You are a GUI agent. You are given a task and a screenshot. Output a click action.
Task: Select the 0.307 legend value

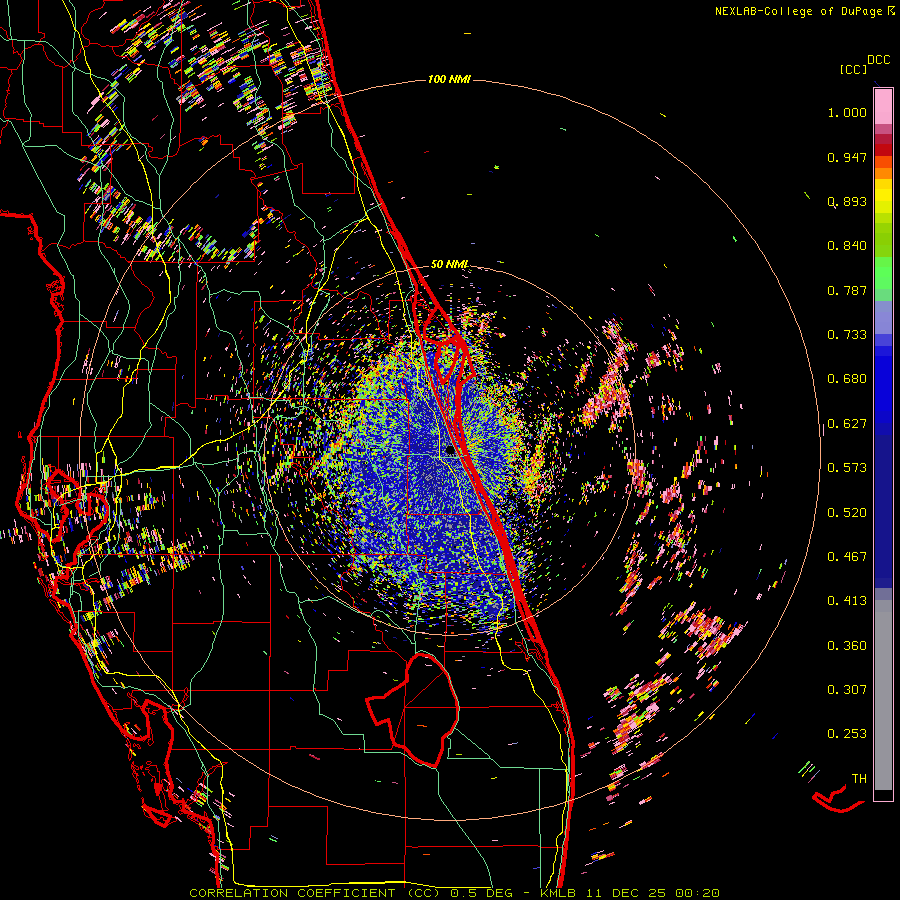(847, 690)
